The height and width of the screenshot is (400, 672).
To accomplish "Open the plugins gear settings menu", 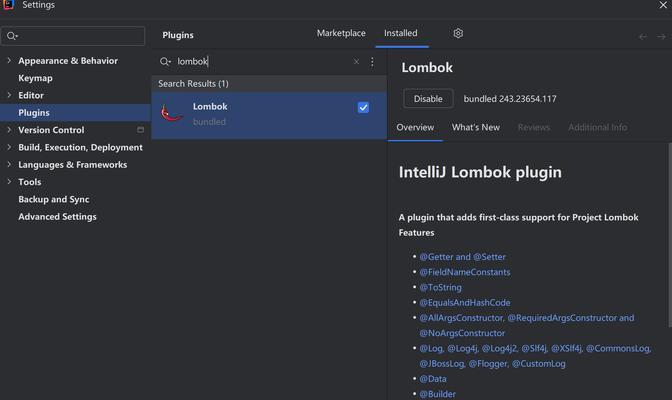I will [x=458, y=33].
